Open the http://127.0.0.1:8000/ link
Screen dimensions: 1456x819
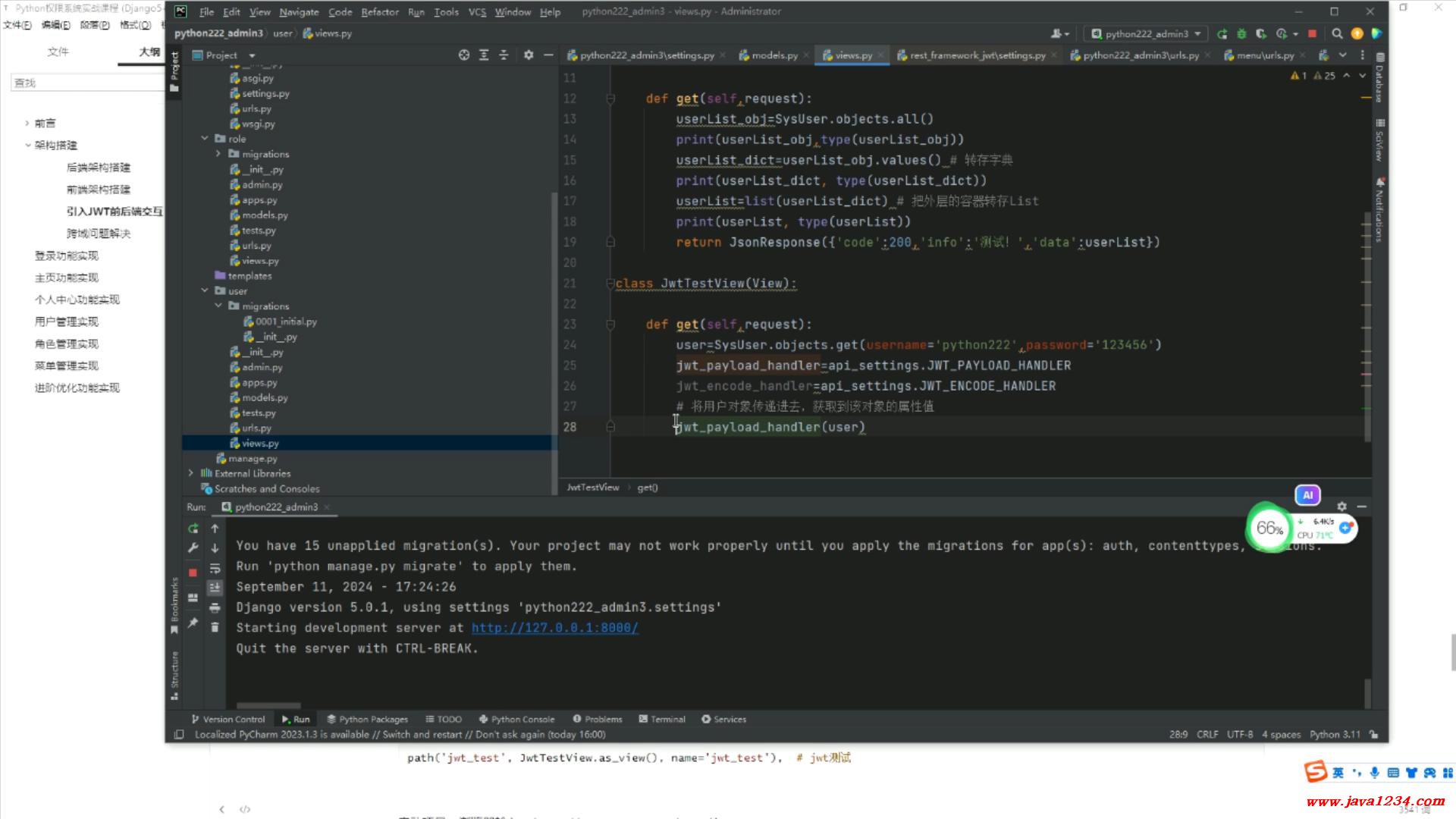[554, 628]
